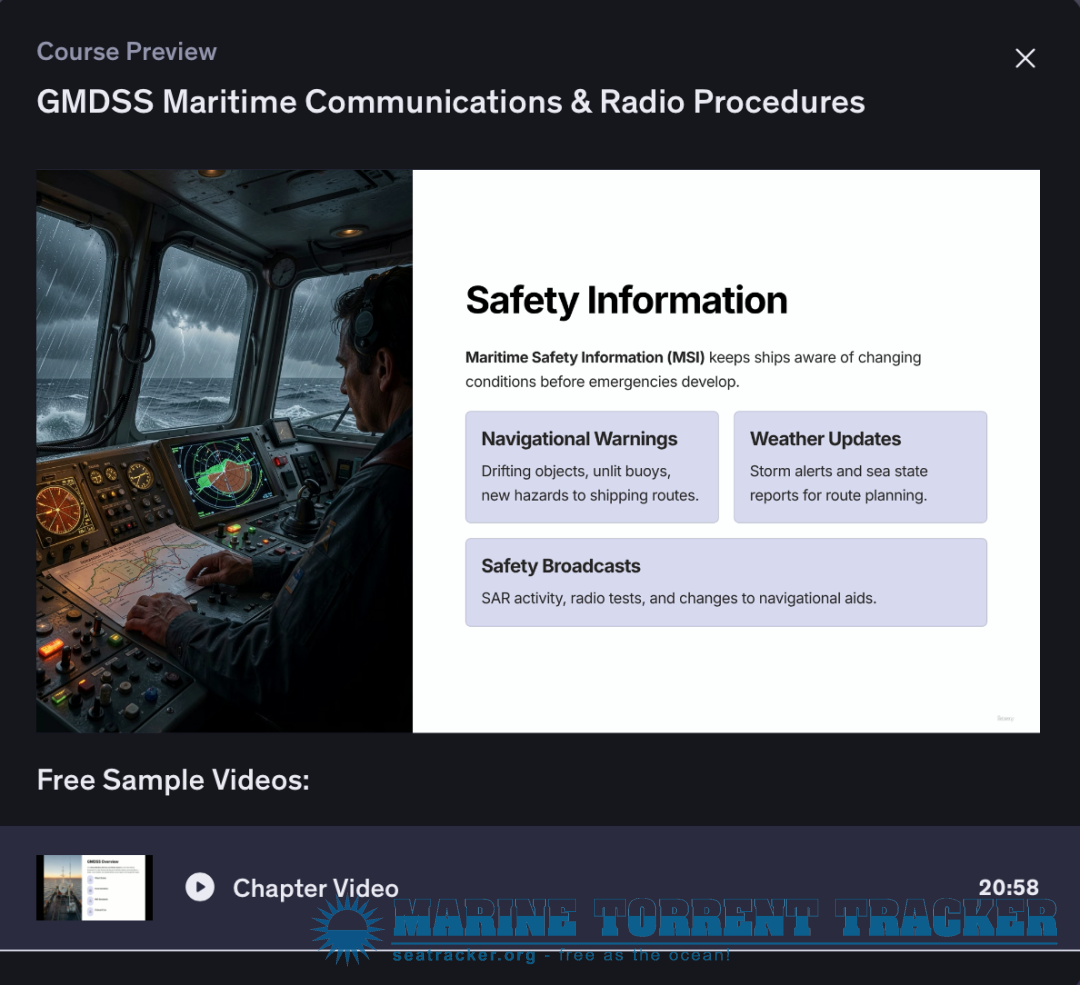Select the Navigational Warnings card
1080x985 pixels.
point(592,467)
